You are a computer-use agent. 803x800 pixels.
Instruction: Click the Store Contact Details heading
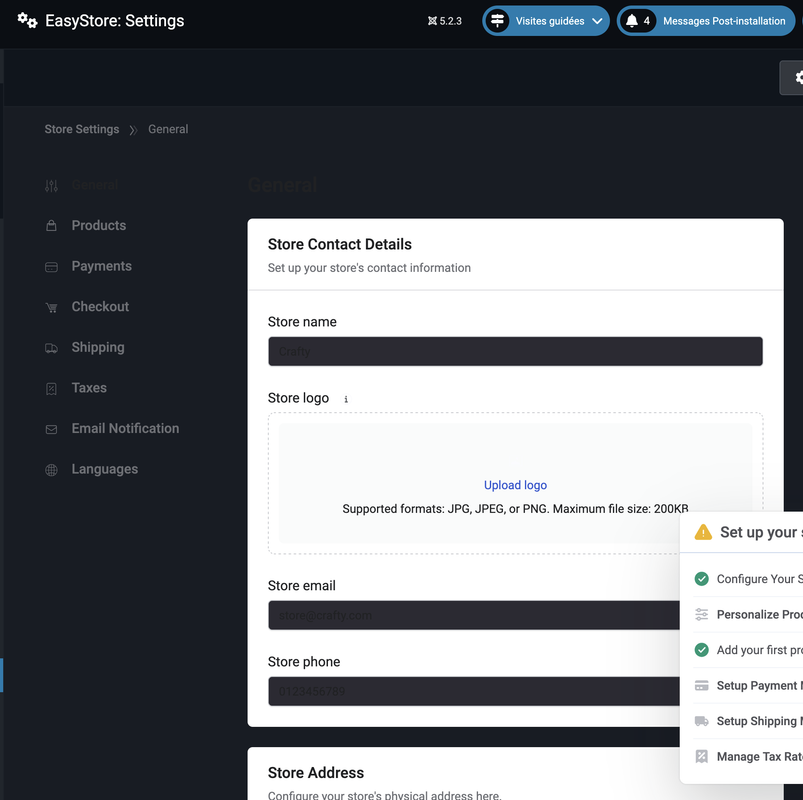(x=340, y=244)
